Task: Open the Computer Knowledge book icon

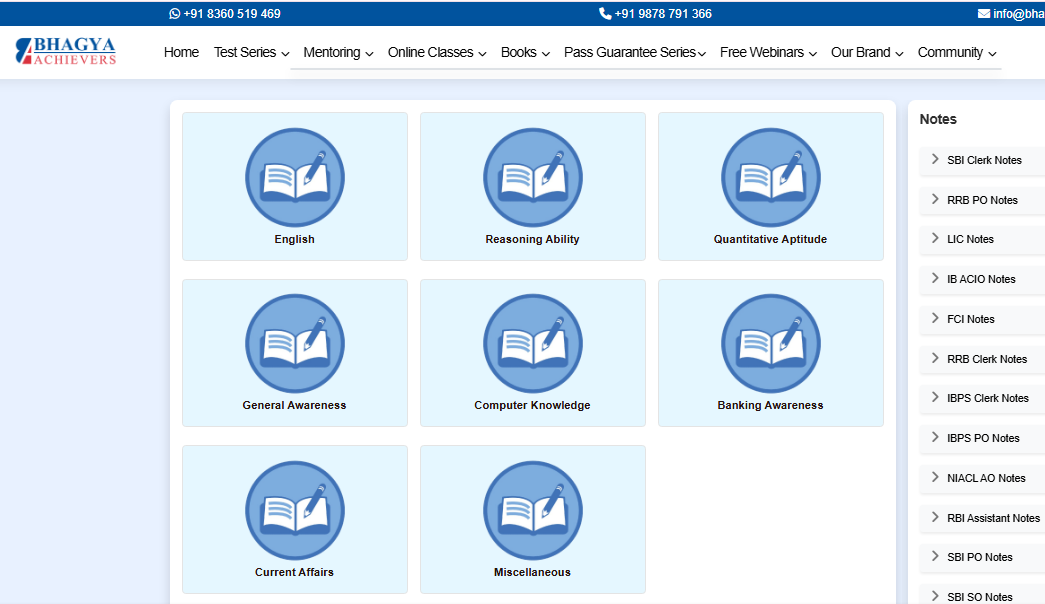Action: tap(532, 344)
